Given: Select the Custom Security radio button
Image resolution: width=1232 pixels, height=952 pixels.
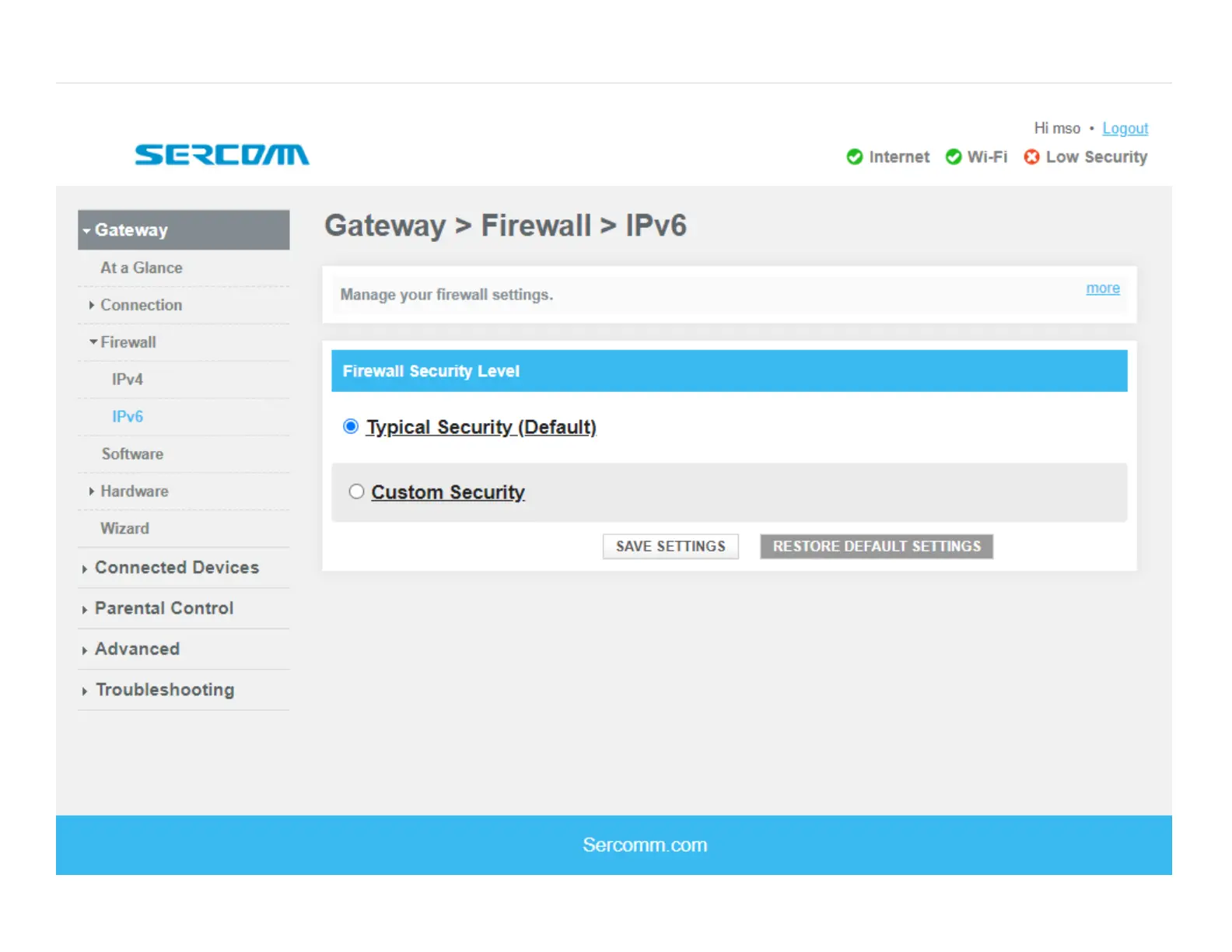Looking at the screenshot, I should tap(356, 492).
